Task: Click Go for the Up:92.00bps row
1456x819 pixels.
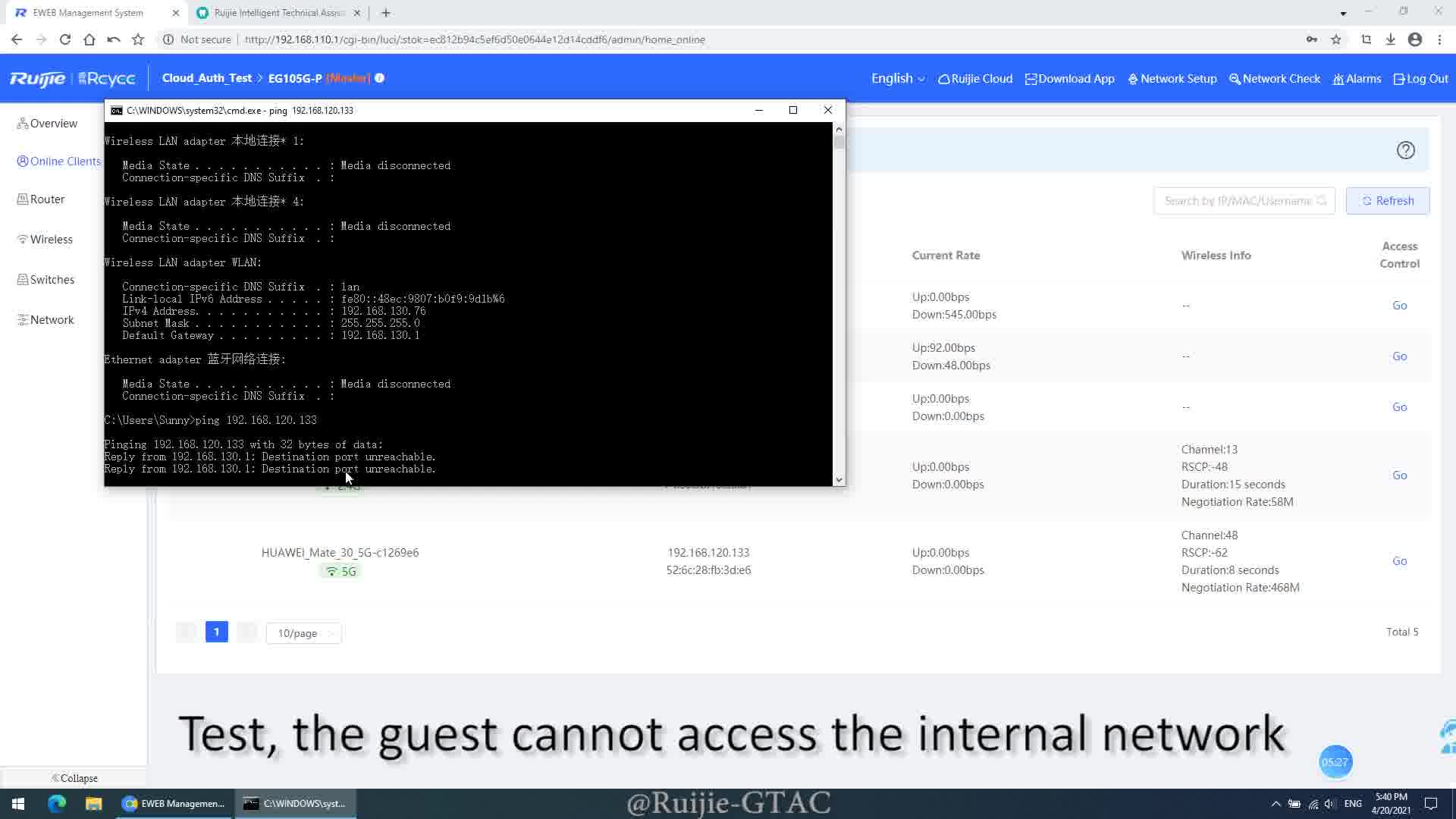Action: 1400,356
